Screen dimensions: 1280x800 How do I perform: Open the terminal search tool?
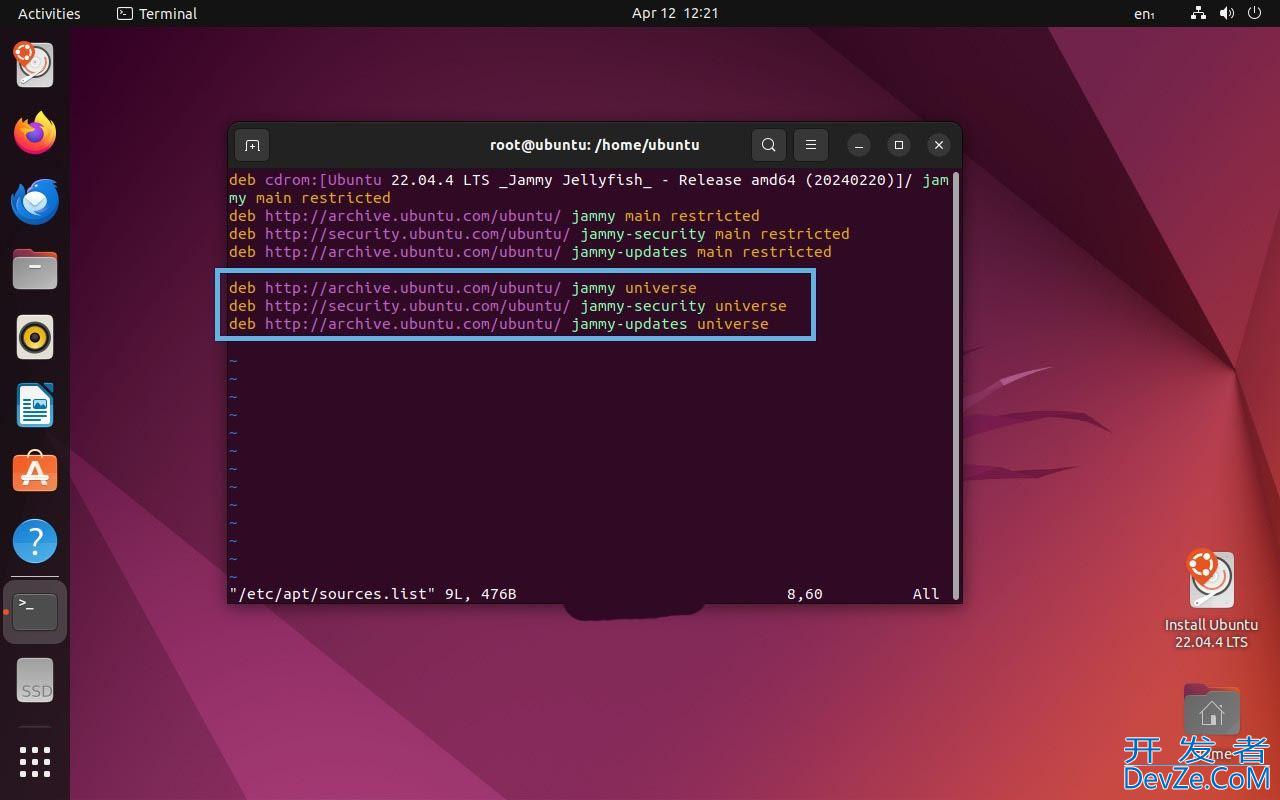click(768, 145)
